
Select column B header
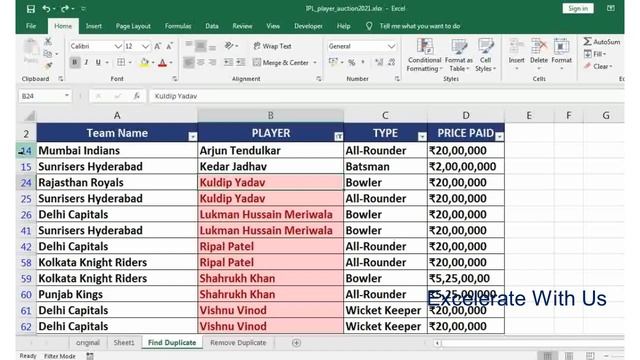click(x=270, y=116)
